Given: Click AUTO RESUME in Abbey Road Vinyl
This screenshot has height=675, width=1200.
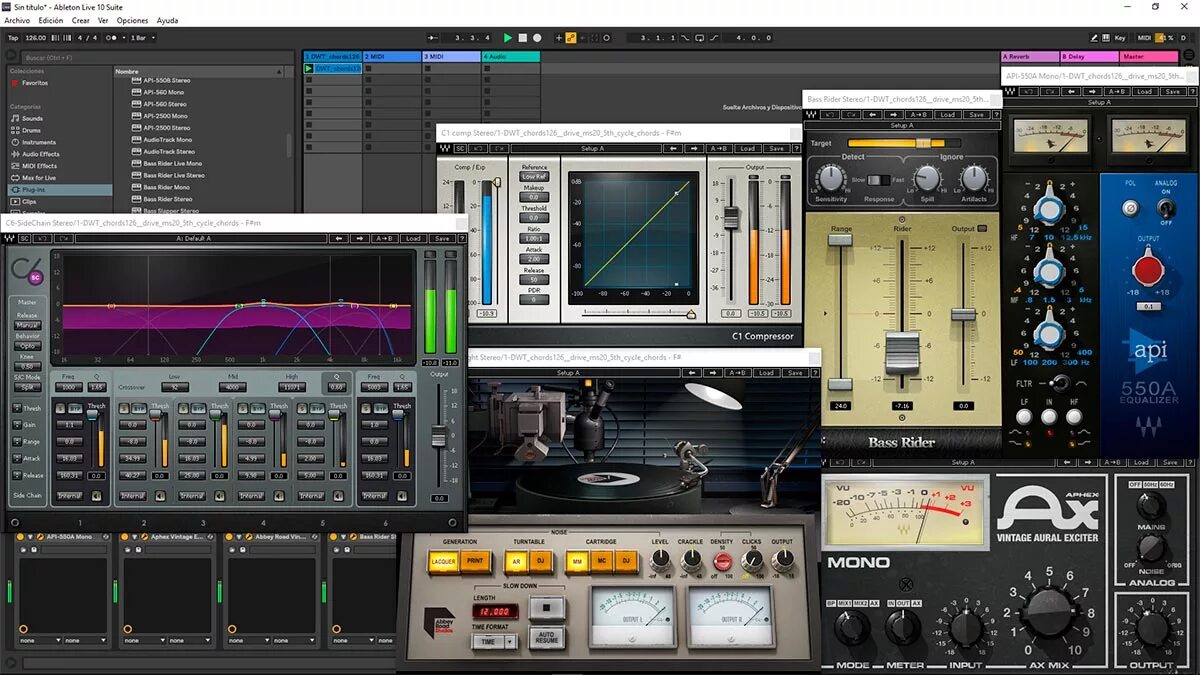Looking at the screenshot, I should [x=546, y=636].
